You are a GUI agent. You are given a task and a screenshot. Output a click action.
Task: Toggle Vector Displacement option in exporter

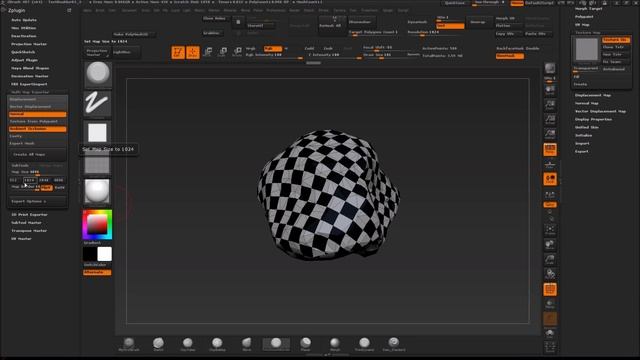(37, 107)
